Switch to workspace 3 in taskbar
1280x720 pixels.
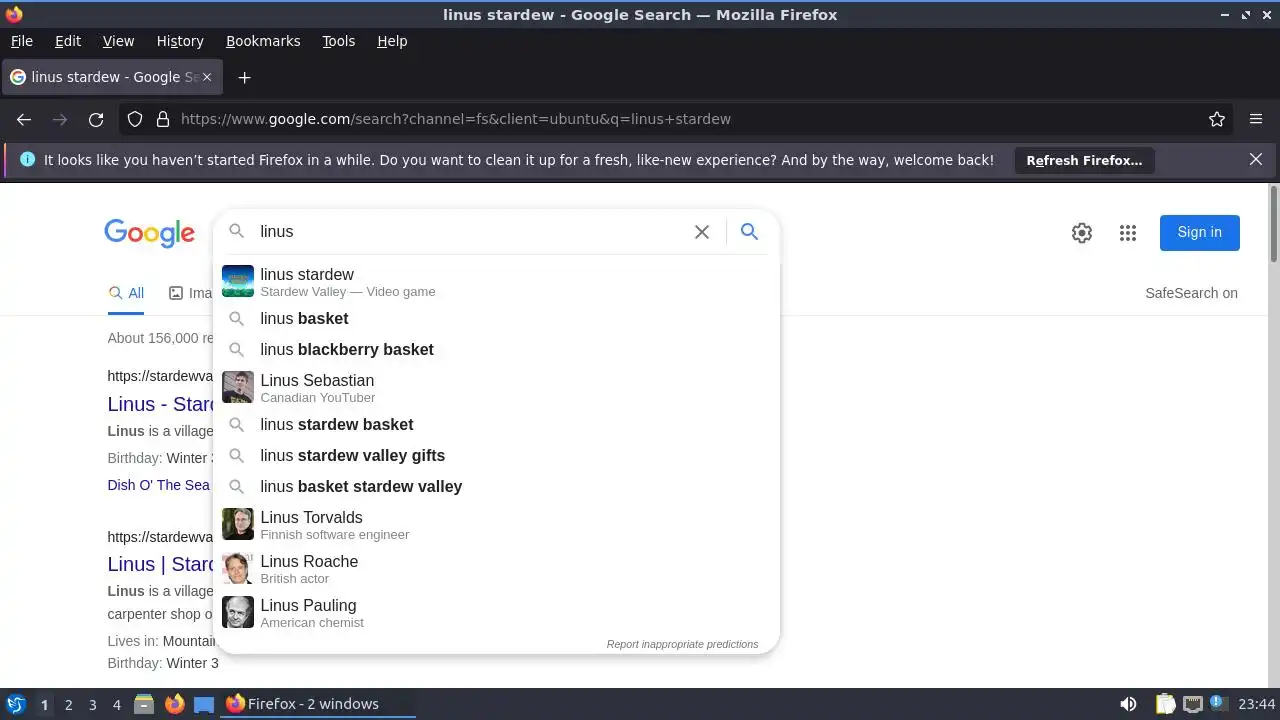click(92, 704)
